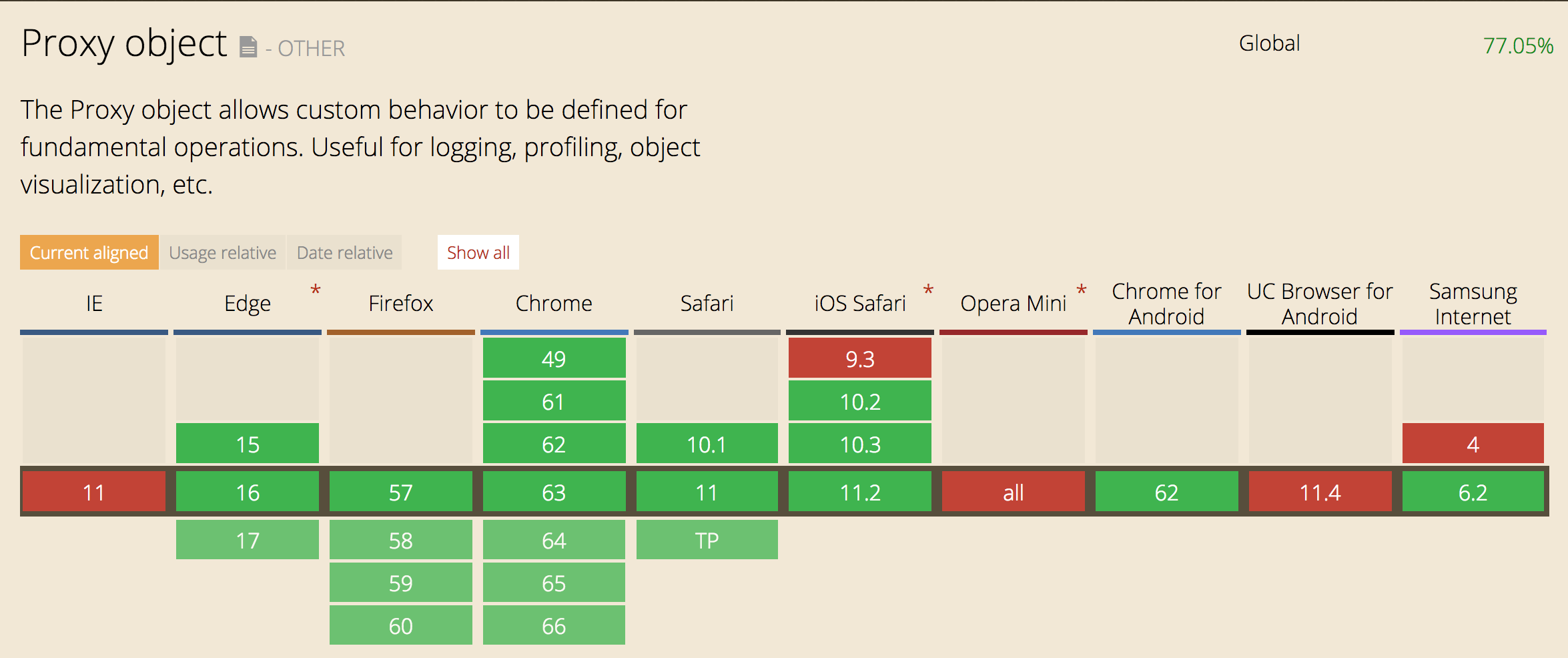This screenshot has height=658, width=1568.
Task: Open the Proxy object title link
Action: point(124,43)
